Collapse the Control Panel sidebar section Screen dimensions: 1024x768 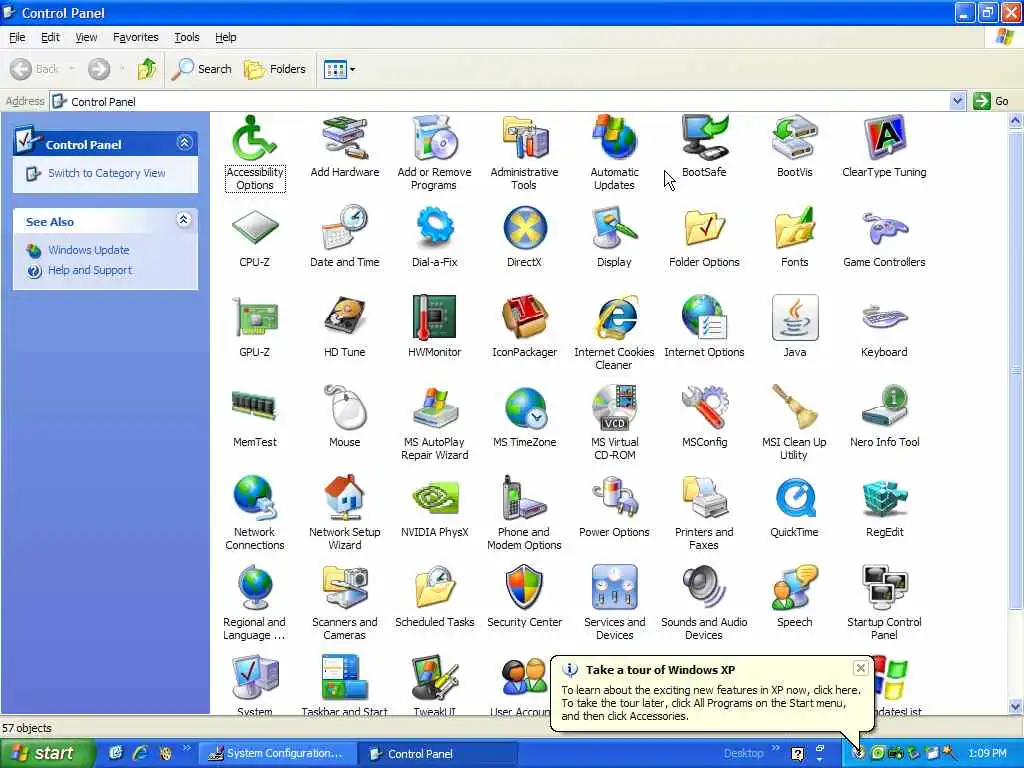184,143
